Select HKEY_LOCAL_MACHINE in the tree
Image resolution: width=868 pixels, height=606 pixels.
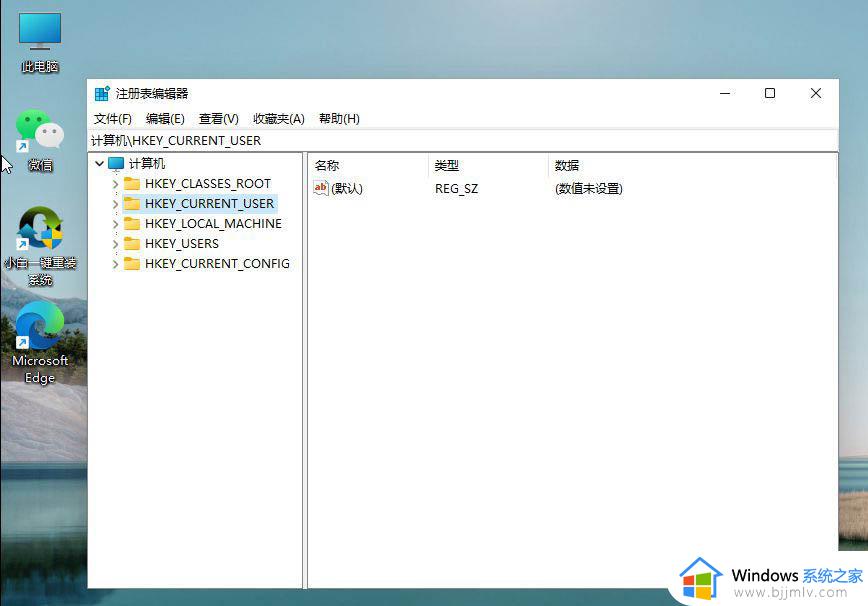pyautogui.click(x=213, y=224)
